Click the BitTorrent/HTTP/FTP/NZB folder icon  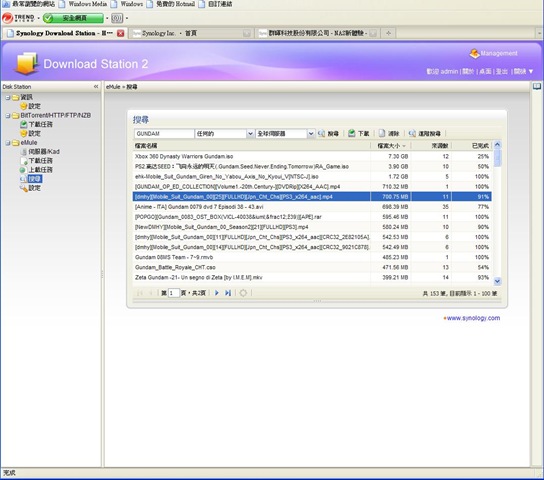[16, 115]
